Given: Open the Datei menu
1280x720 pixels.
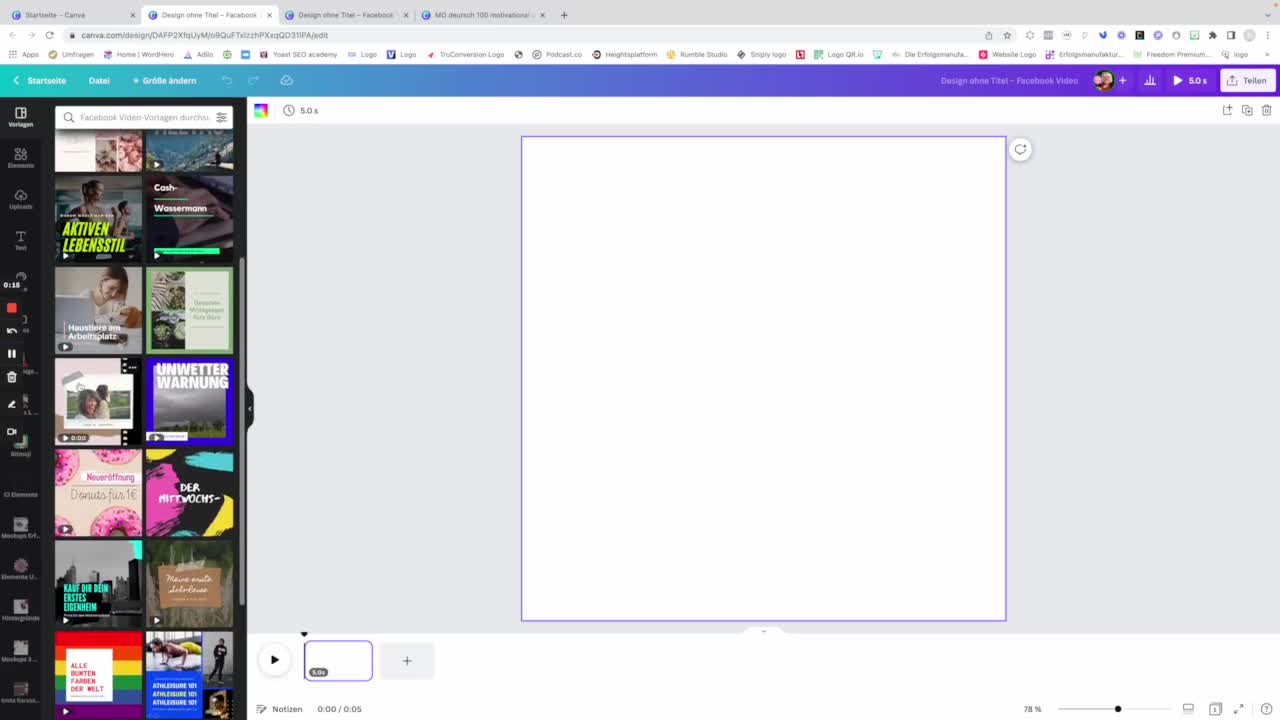Looking at the screenshot, I should pyautogui.click(x=99, y=80).
